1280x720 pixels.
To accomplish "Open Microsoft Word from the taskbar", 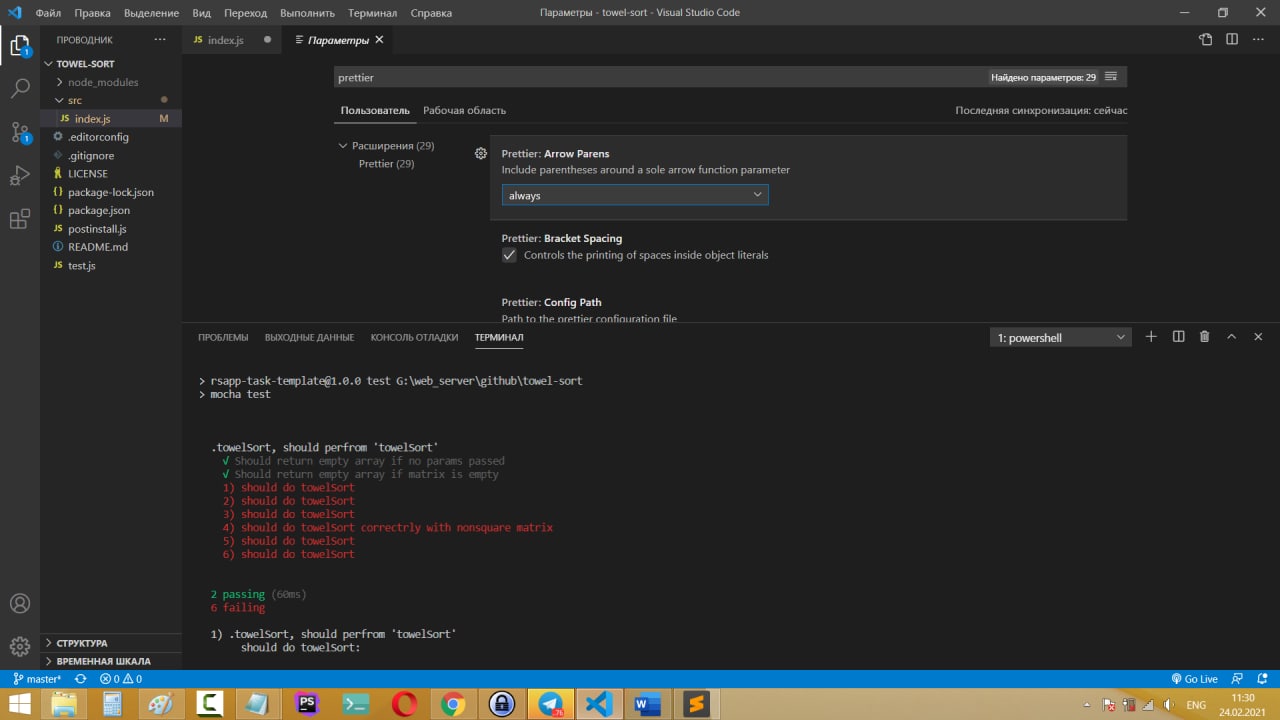I will point(648,704).
